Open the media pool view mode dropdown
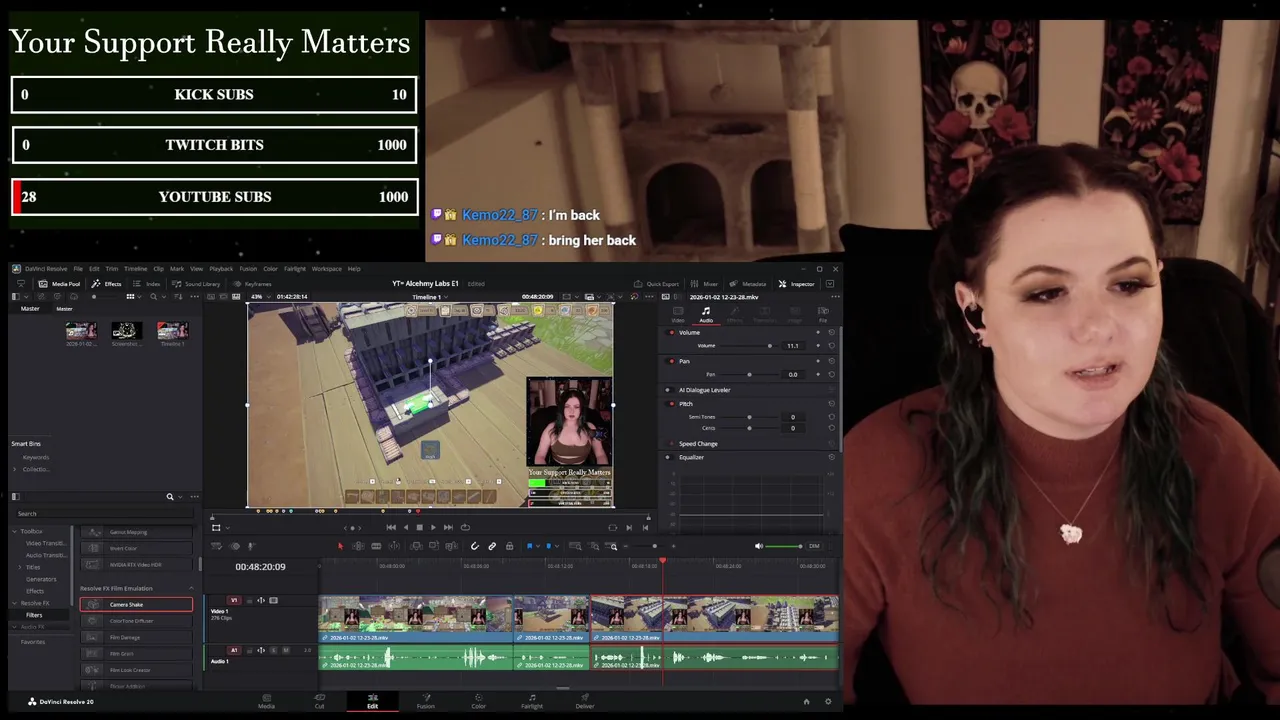Image resolution: width=1280 pixels, height=720 pixels. click(139, 297)
